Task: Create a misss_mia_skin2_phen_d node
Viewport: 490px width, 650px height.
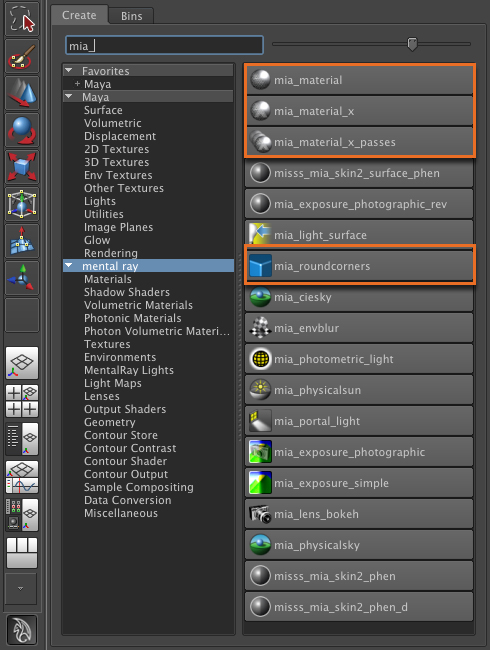Action: [359, 607]
